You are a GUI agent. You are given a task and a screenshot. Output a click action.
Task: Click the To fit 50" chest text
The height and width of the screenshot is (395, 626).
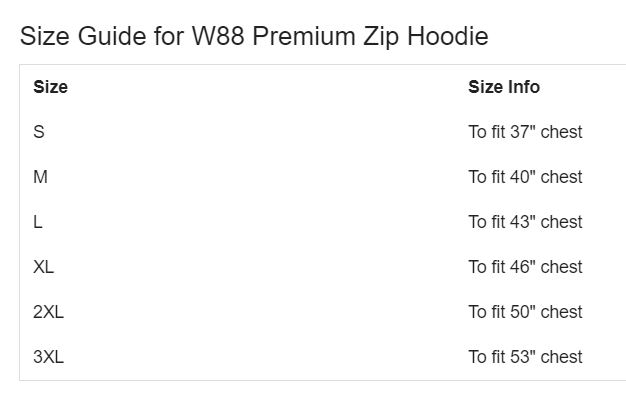pos(525,312)
